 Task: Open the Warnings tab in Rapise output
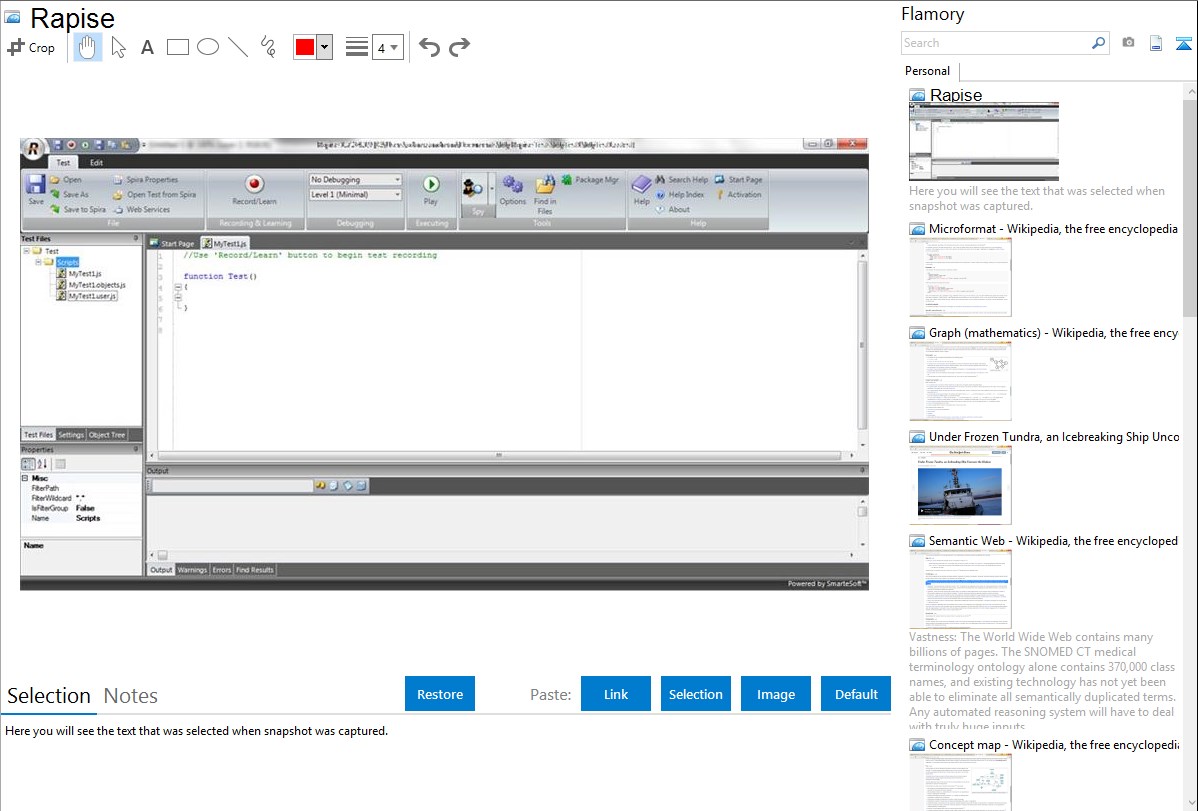coord(192,570)
